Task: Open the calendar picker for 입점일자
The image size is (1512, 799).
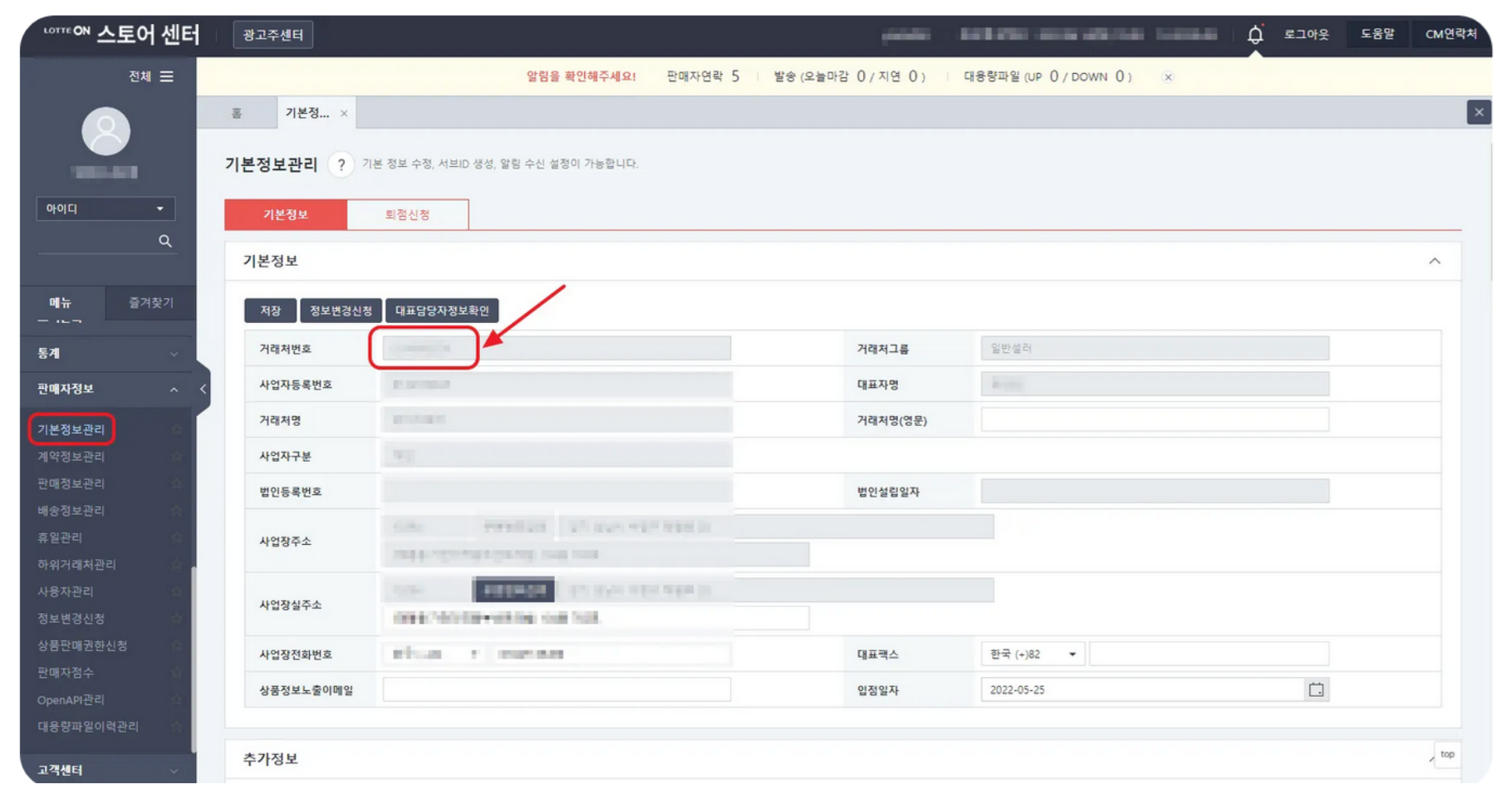Action: [1316, 689]
